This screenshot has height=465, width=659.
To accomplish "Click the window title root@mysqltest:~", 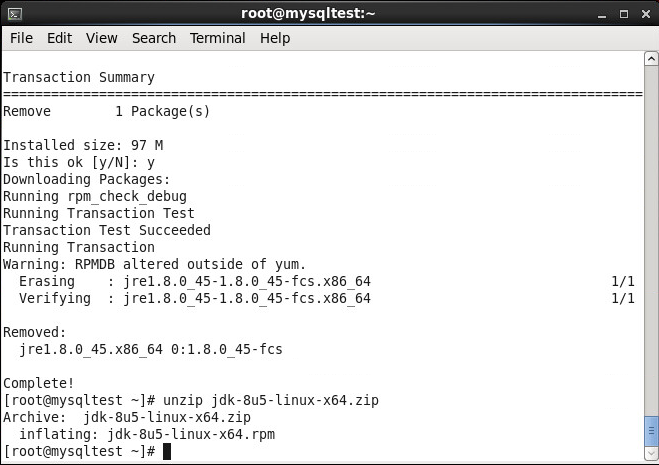I will 308,13.
